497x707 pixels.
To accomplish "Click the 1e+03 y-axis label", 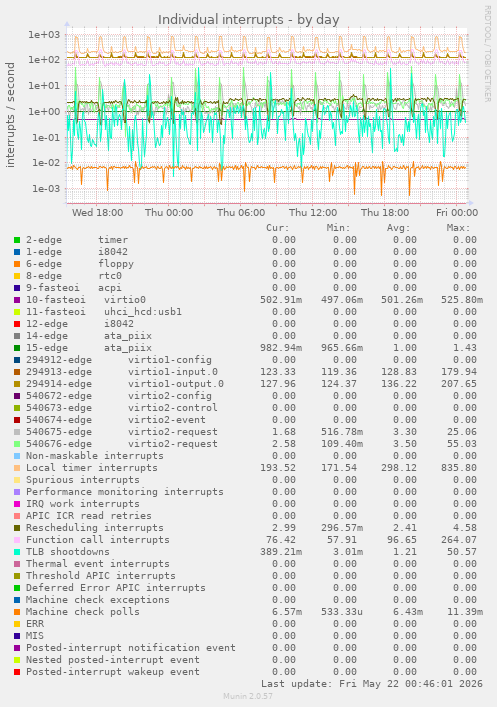I will coord(44,34).
